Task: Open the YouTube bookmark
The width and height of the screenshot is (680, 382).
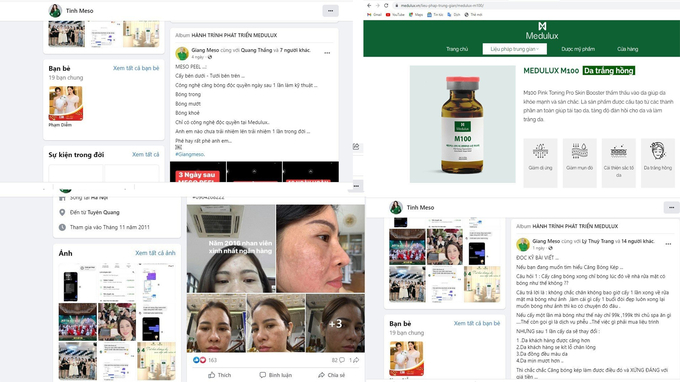Action: [395, 15]
